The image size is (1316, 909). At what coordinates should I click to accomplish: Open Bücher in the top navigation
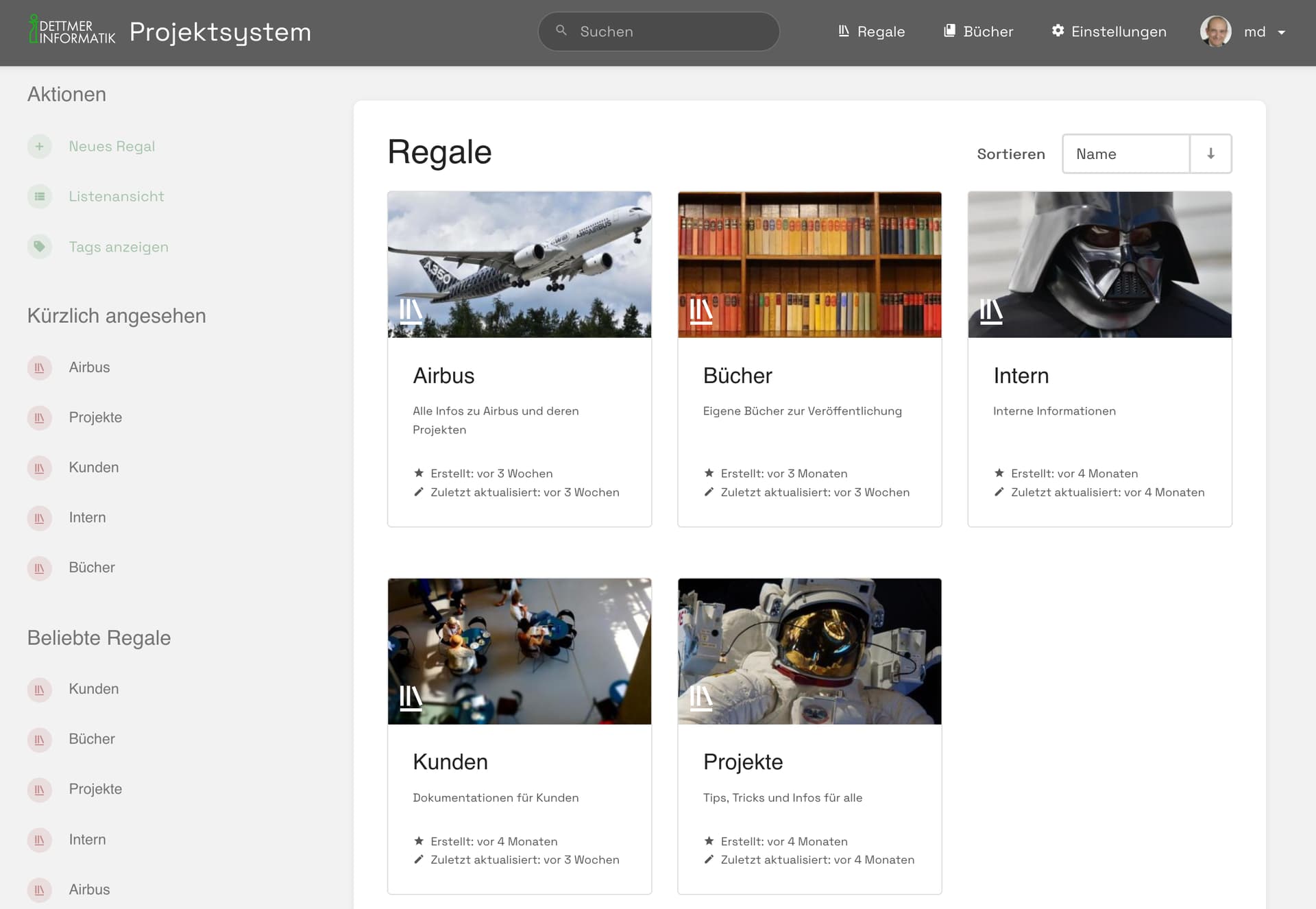tap(978, 32)
